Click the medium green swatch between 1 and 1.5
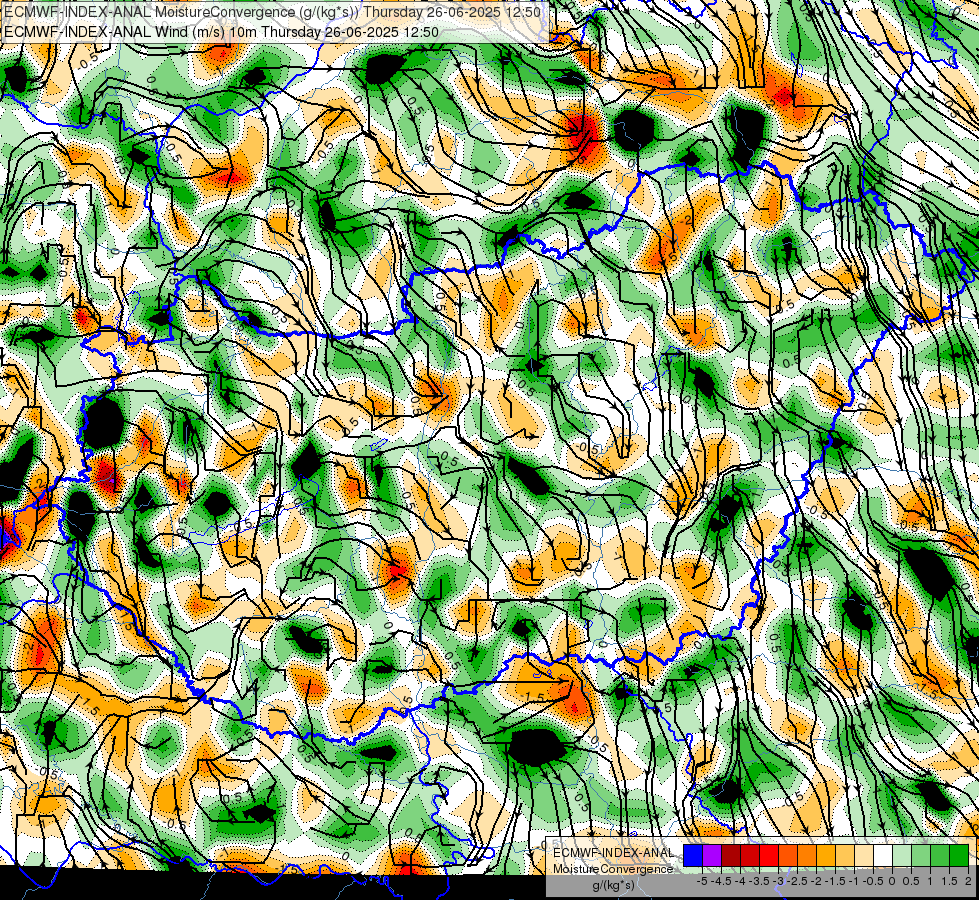Image resolution: width=979 pixels, height=900 pixels. tap(940, 856)
